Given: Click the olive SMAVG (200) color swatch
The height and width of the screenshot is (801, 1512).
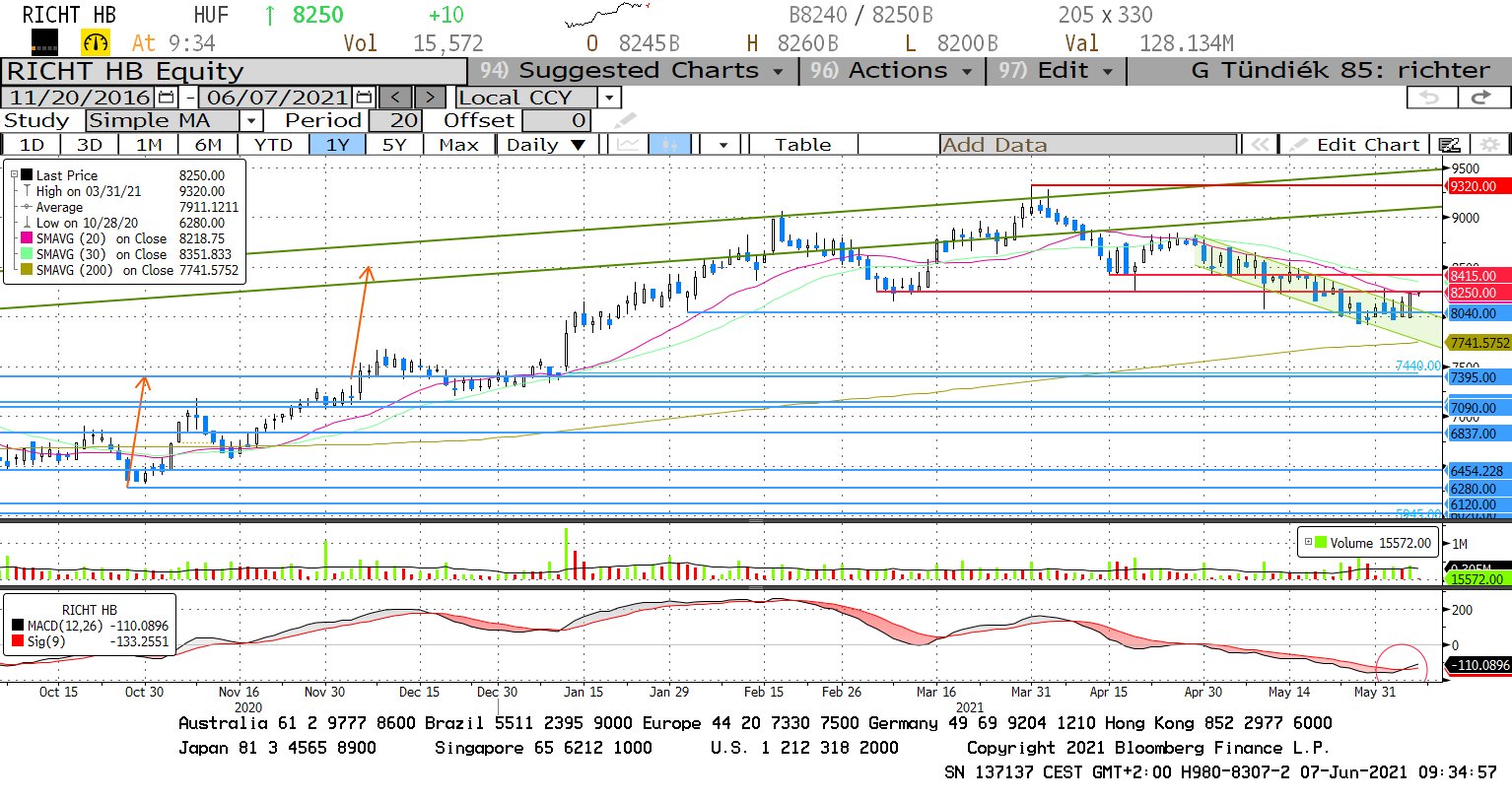Looking at the screenshot, I should pos(28,270).
